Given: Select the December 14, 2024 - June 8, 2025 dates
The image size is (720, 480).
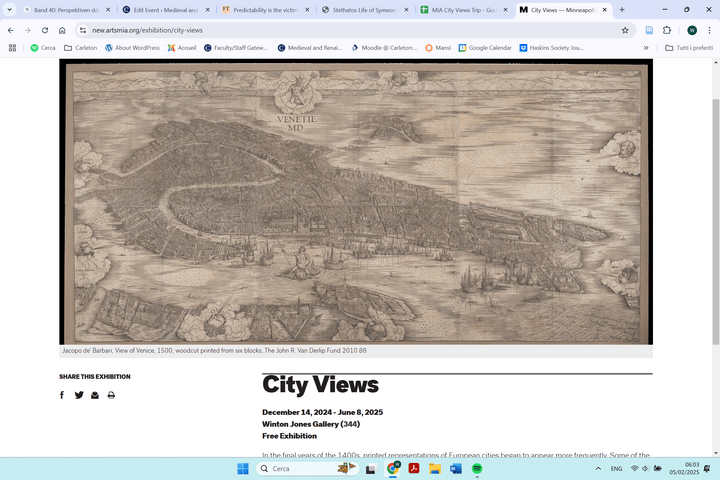Looking at the screenshot, I should pyautogui.click(x=322, y=412).
